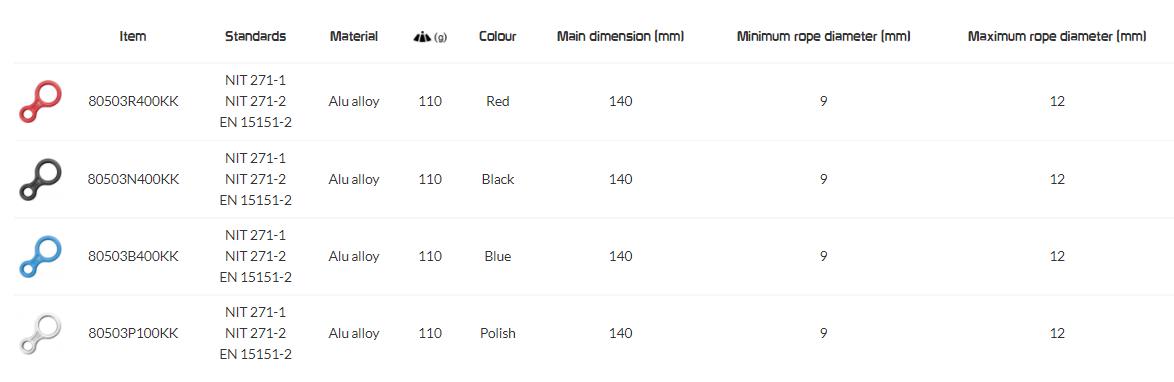Click the red figure-eight descender image

click(x=40, y=102)
